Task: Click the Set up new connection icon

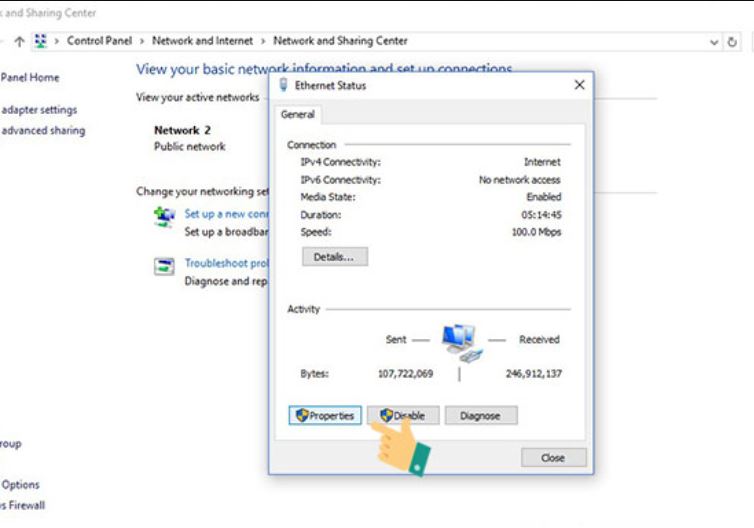Action: 164,216
